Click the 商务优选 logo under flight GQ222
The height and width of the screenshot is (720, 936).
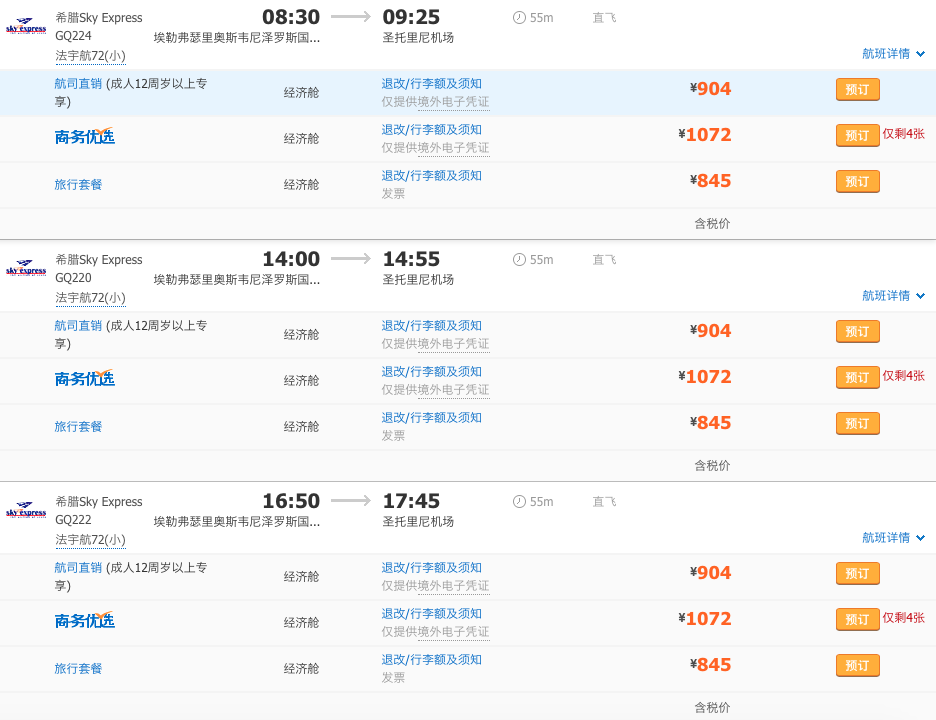[85, 620]
